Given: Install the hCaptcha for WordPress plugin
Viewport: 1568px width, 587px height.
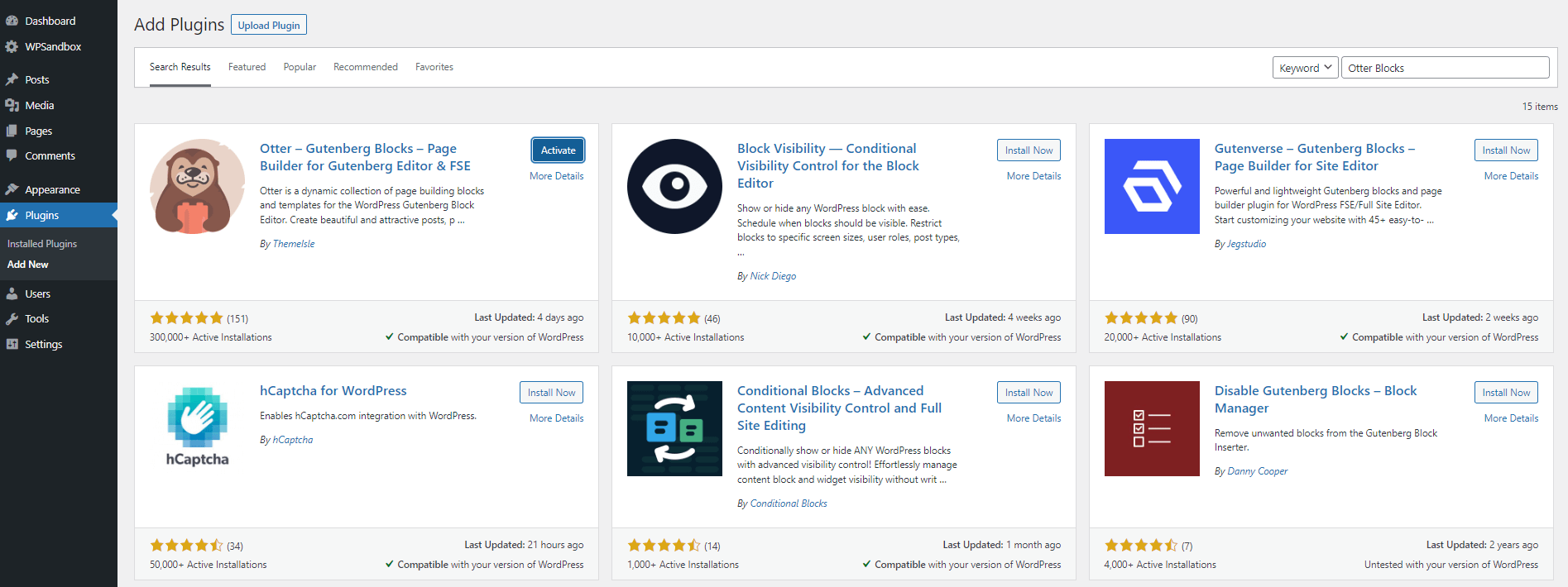Looking at the screenshot, I should click(x=551, y=393).
